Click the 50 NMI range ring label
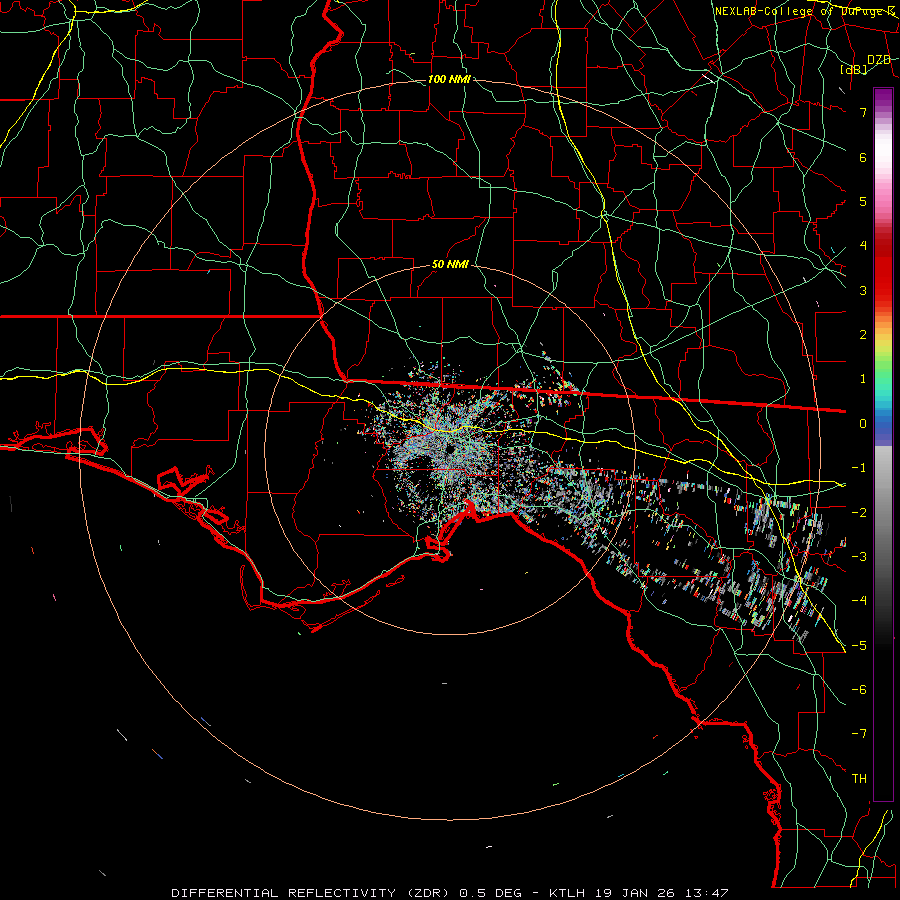Image resolution: width=900 pixels, height=900 pixels. (450, 264)
